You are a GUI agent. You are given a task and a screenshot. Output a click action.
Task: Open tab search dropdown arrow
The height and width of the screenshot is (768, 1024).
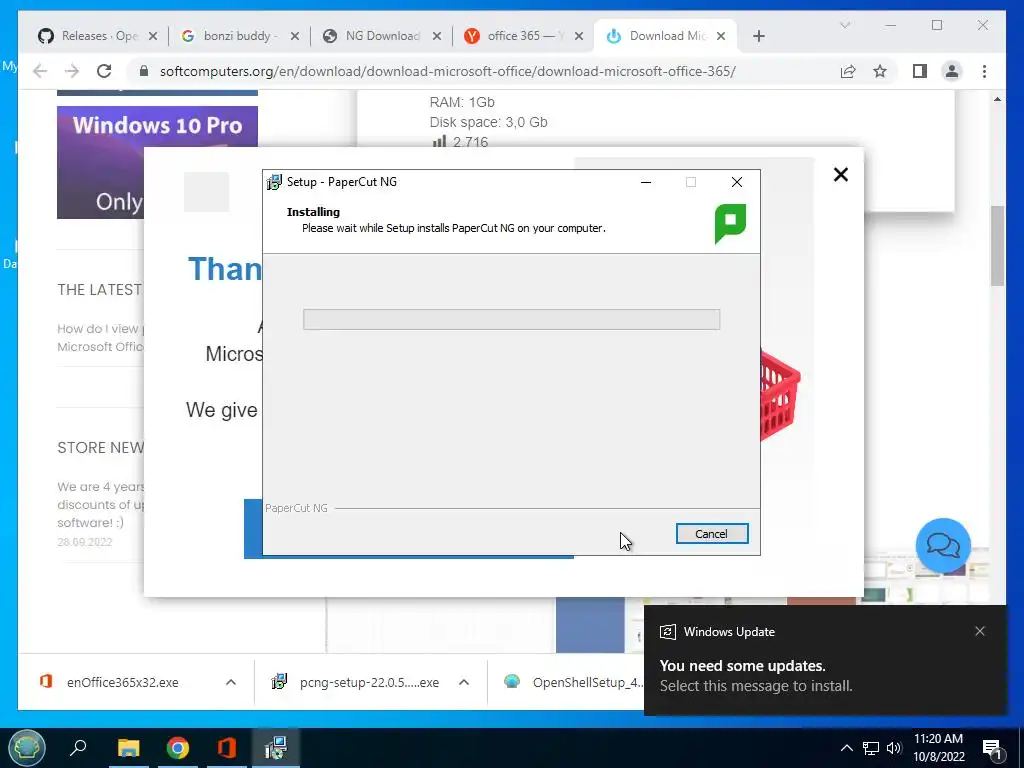pos(844,25)
